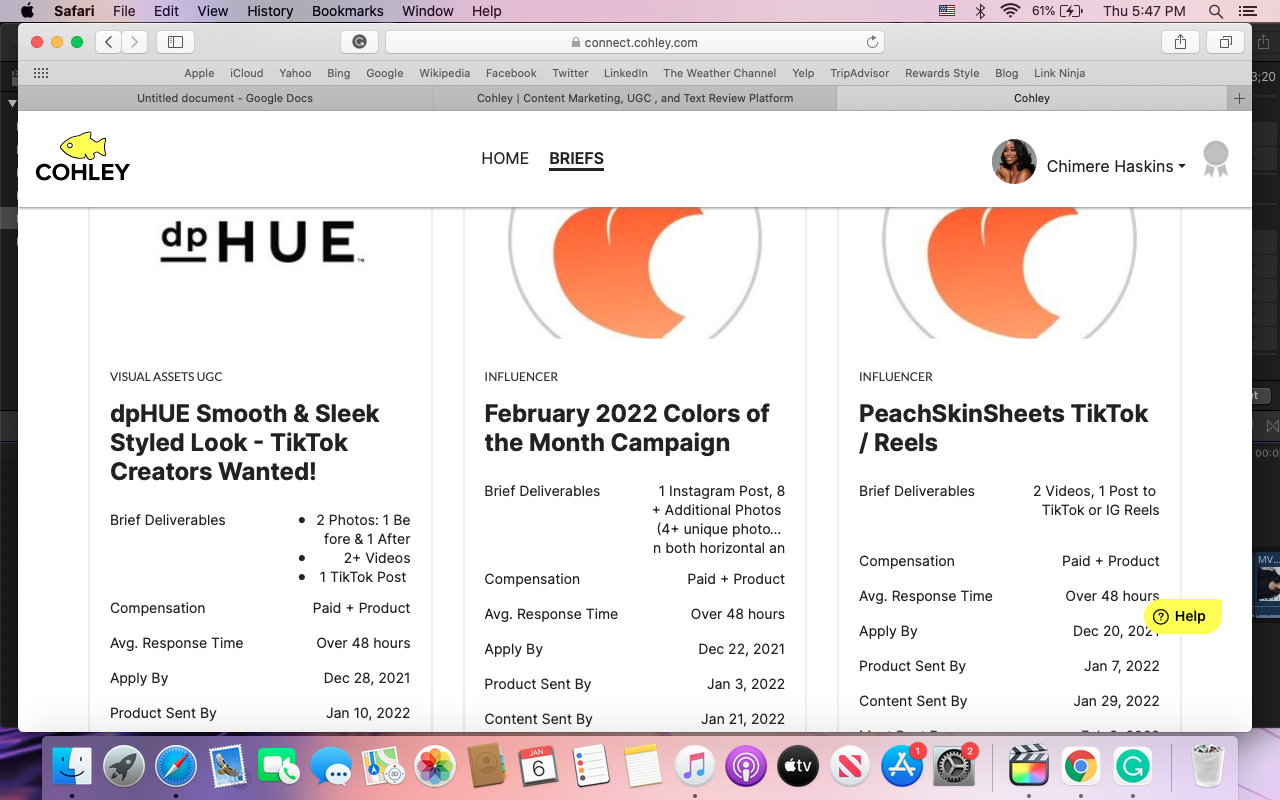Screen dimensions: 1280x800
Task: Open the rewards ribbon badge icon
Action: (x=1215, y=159)
